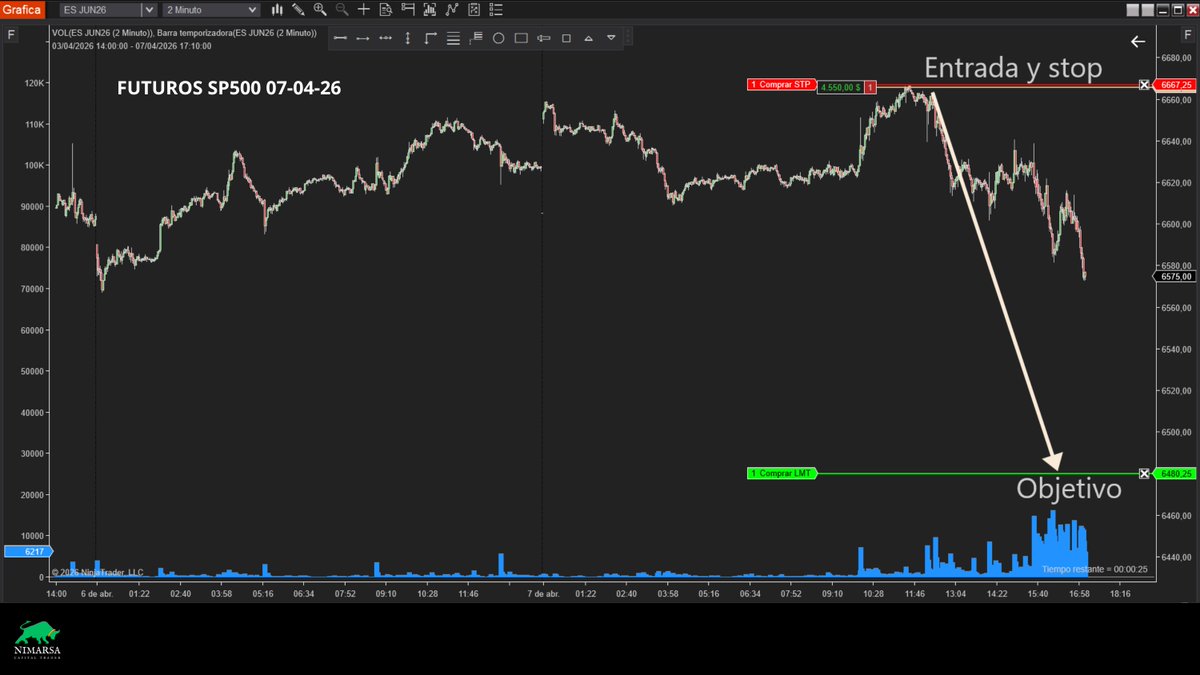Toggle the left F fixed-scale button
This screenshot has height=675, width=1200.
coord(11,36)
